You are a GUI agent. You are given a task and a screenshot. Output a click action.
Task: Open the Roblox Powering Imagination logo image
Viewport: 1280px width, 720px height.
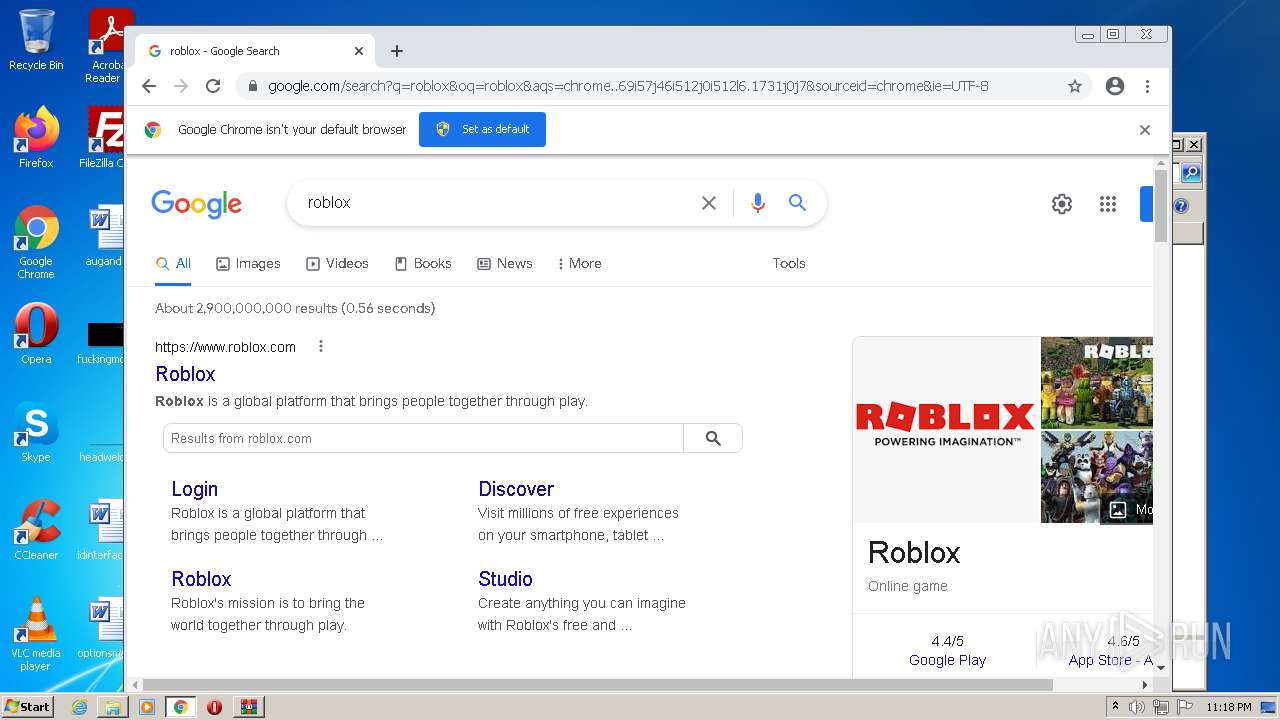point(946,429)
